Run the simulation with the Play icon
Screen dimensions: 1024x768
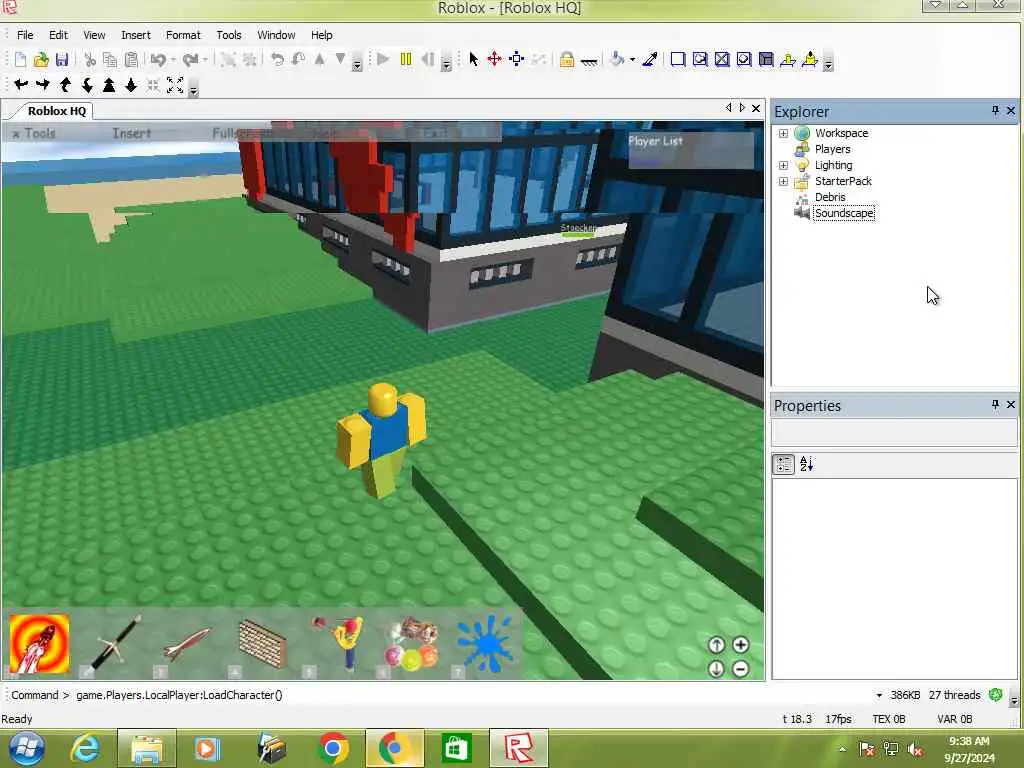point(383,59)
